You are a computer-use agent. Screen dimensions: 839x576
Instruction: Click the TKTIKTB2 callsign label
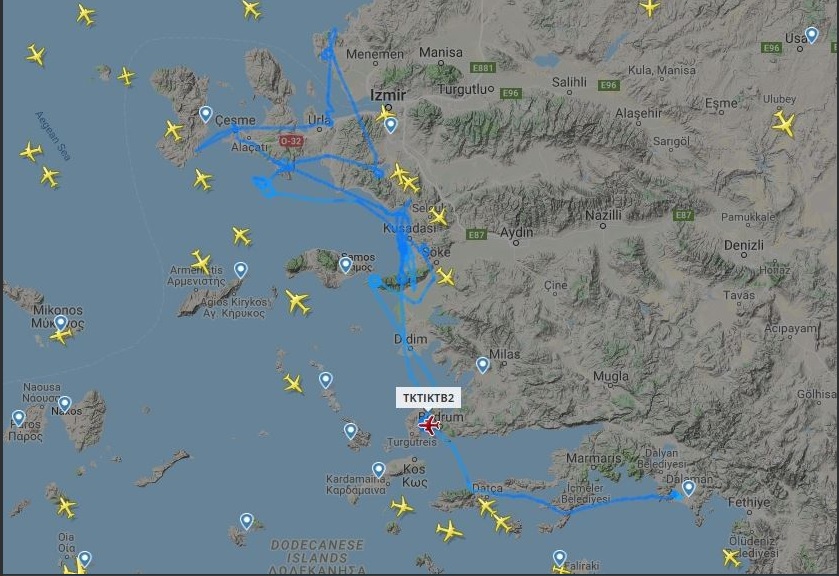tap(428, 398)
